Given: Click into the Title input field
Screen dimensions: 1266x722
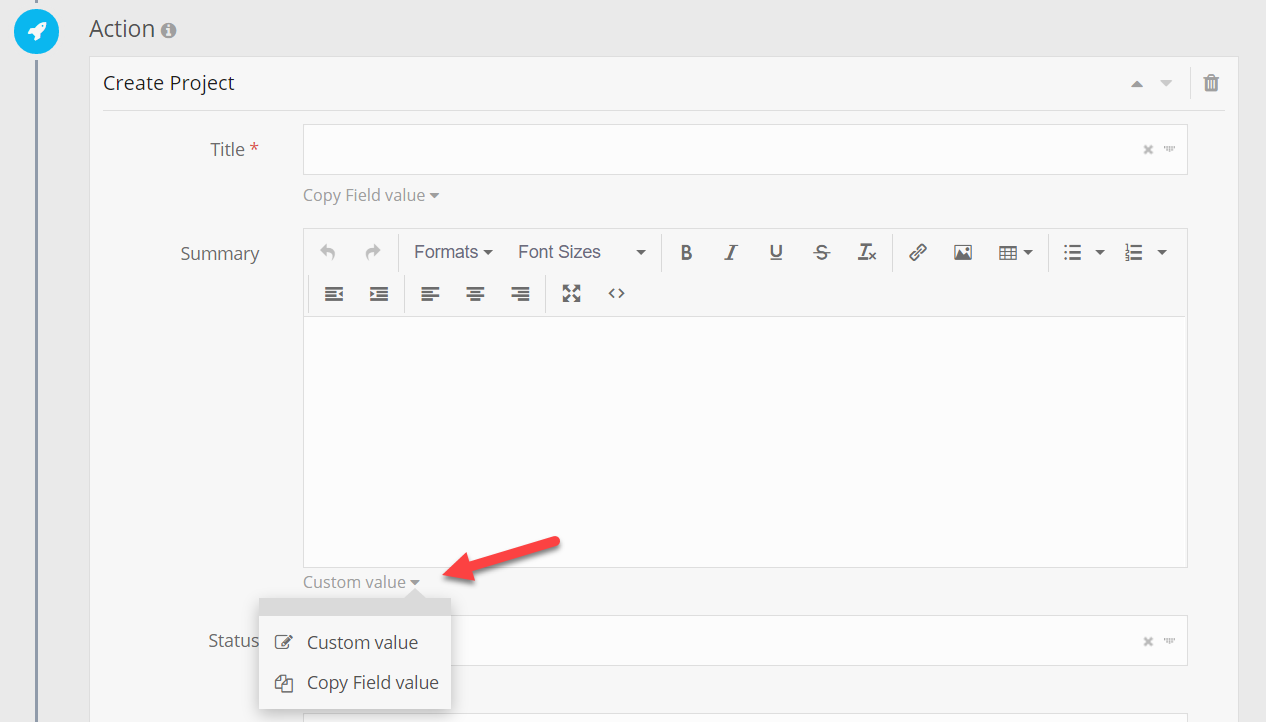Looking at the screenshot, I should pos(720,150).
